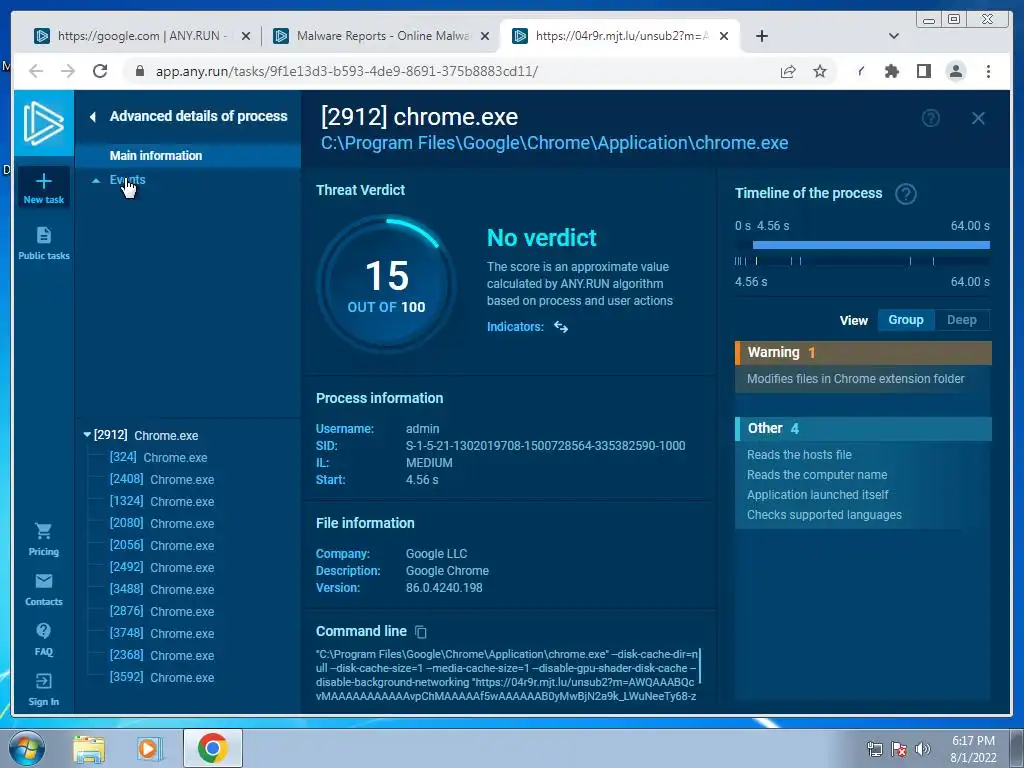This screenshot has height=768, width=1024.
Task: Open File Explorer from taskbar
Action: click(x=89, y=748)
